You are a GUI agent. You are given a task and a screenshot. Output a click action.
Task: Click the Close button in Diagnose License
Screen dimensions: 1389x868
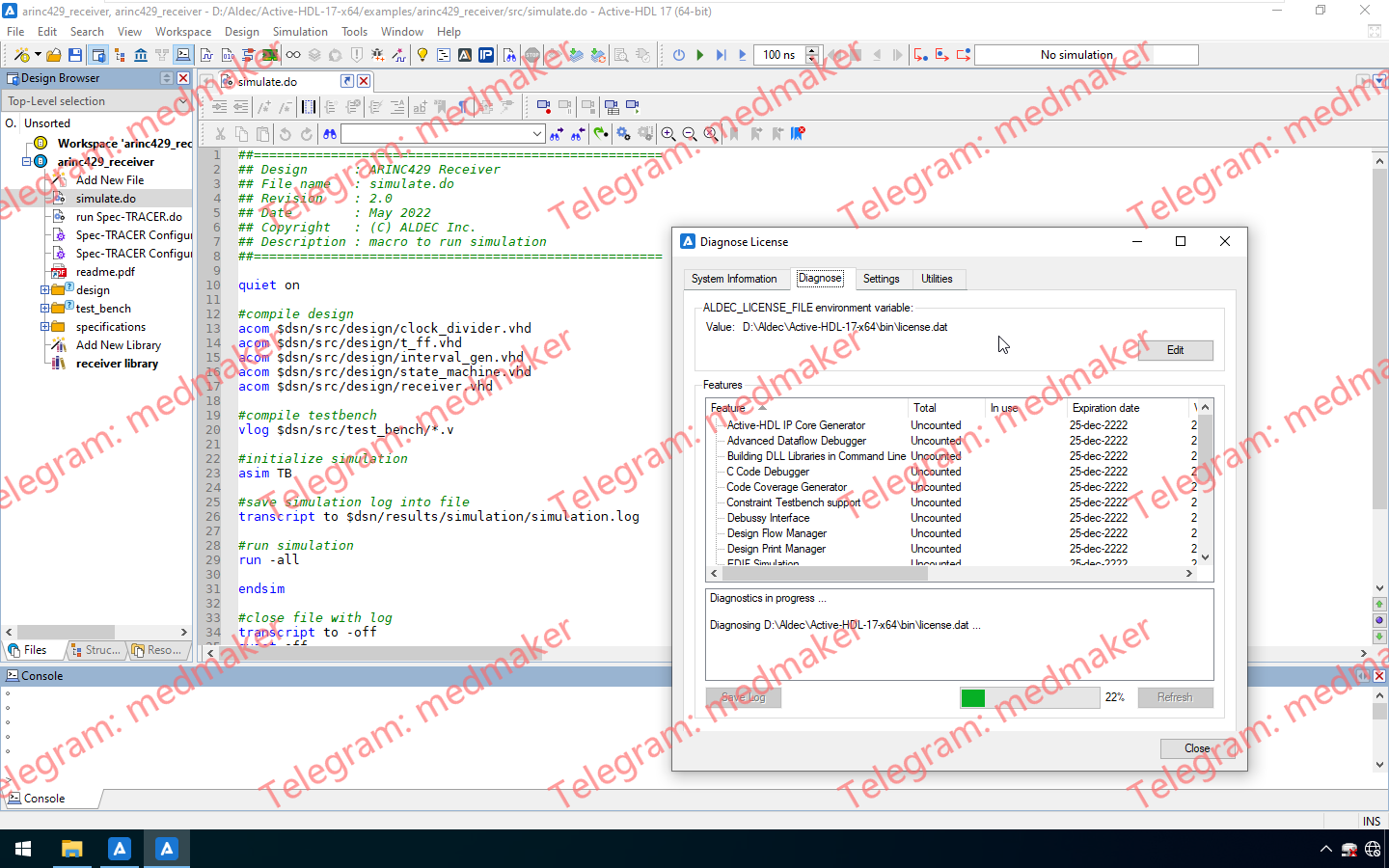tap(1197, 748)
